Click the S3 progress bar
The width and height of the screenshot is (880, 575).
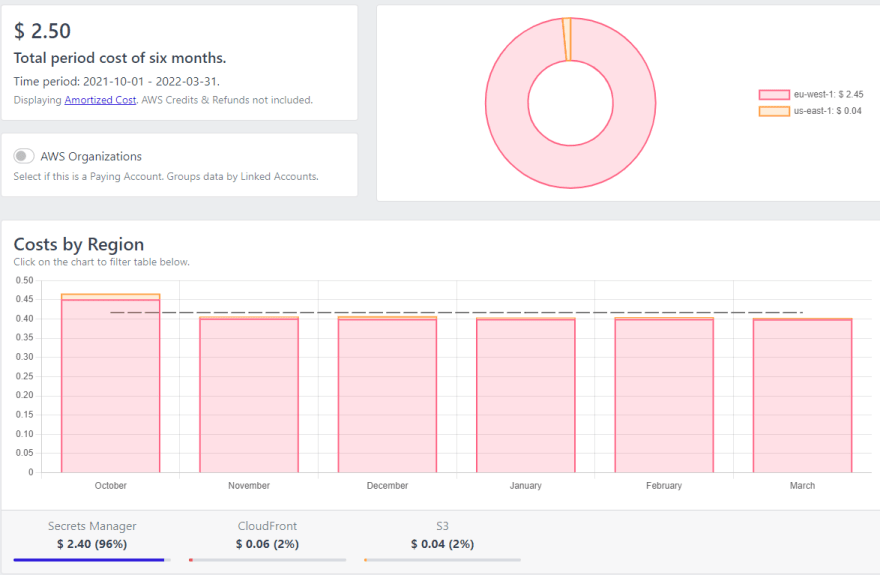coord(442,560)
